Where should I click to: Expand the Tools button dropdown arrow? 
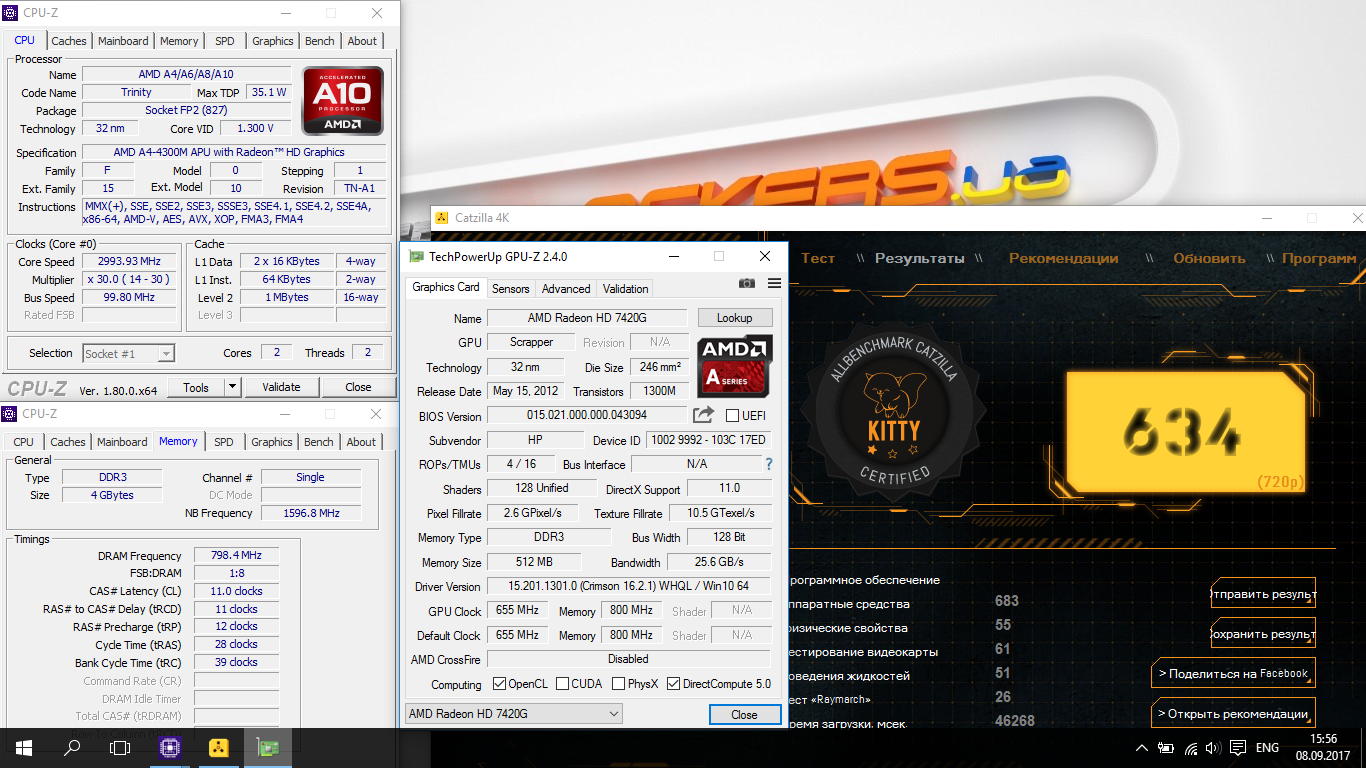[232, 387]
